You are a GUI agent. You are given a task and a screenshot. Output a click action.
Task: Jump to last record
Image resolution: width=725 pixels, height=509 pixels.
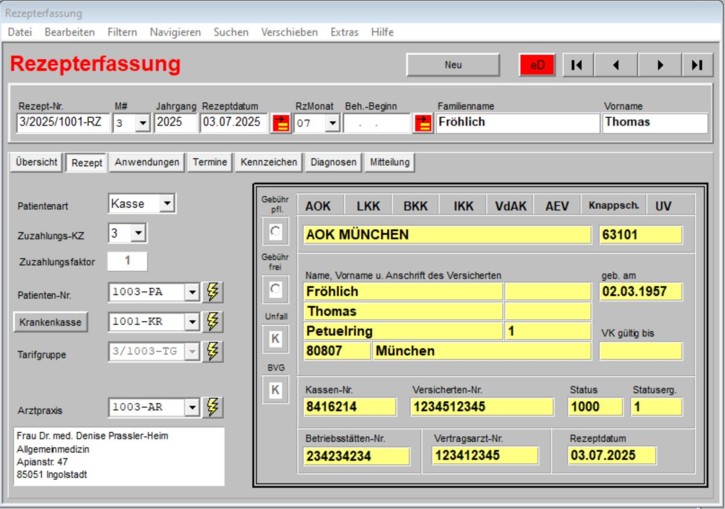tap(697, 65)
